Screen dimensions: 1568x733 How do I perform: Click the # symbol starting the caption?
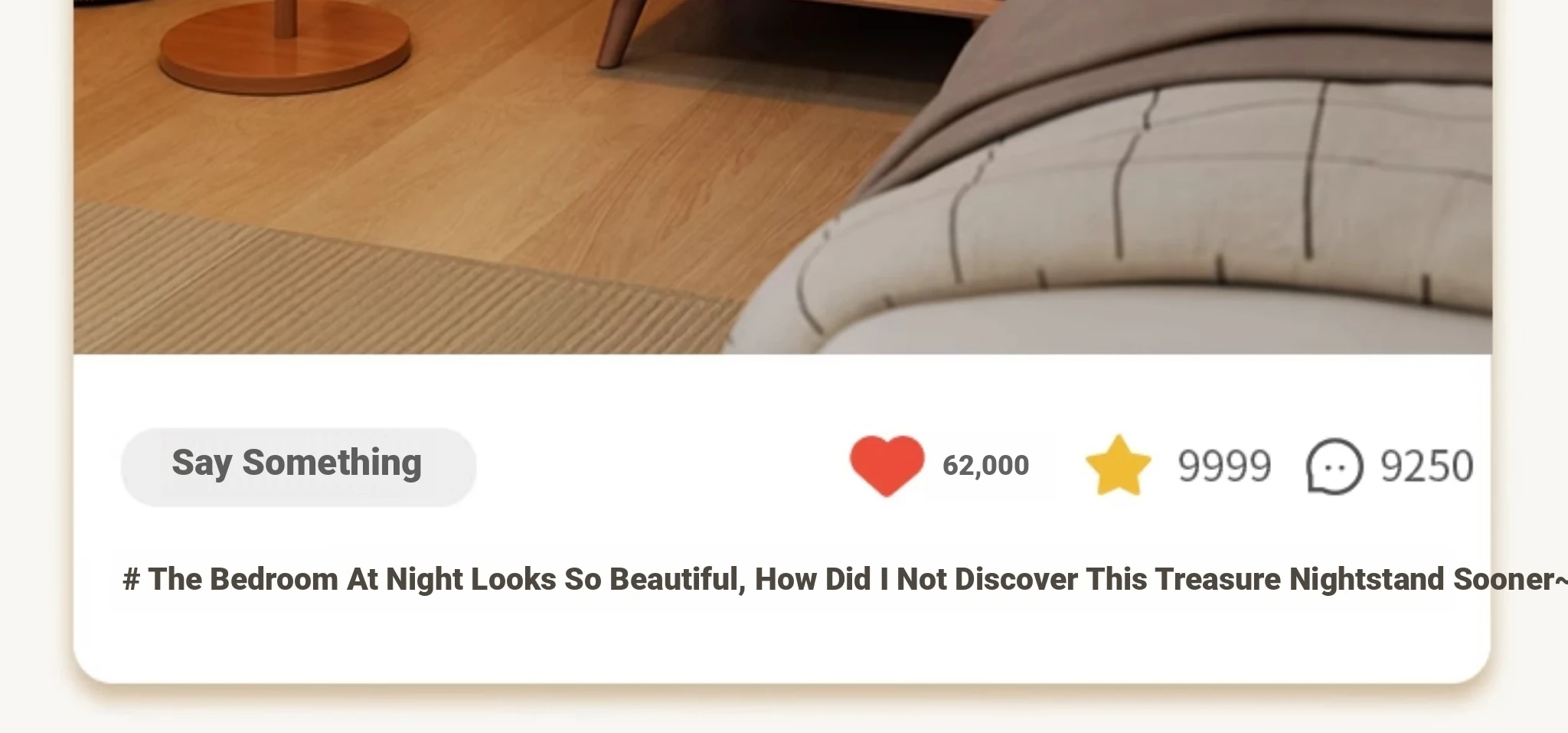[x=131, y=580]
